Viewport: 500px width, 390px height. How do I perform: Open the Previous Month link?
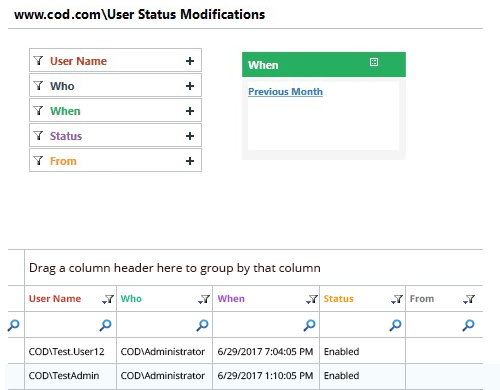click(x=285, y=92)
